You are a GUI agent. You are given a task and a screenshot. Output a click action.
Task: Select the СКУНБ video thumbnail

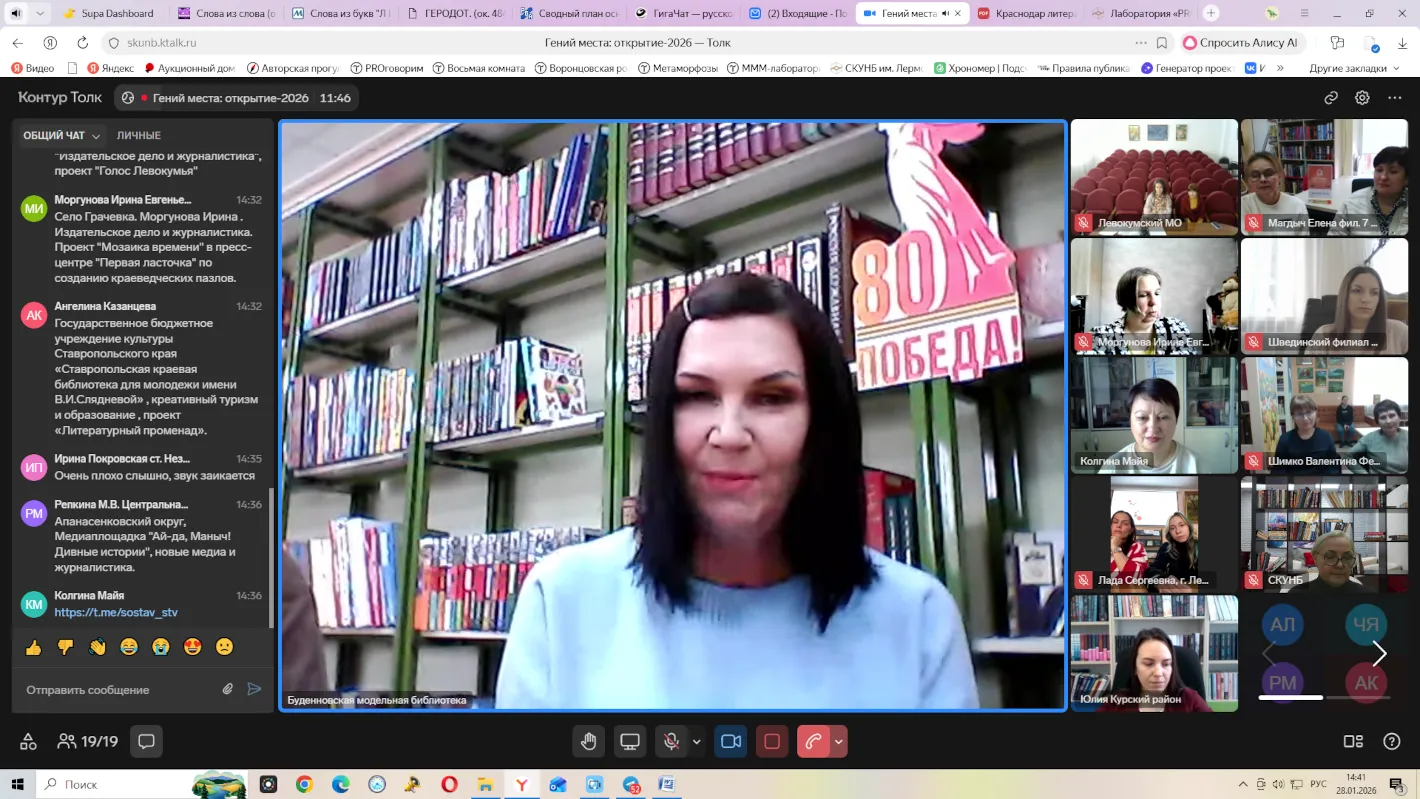pyautogui.click(x=1324, y=534)
